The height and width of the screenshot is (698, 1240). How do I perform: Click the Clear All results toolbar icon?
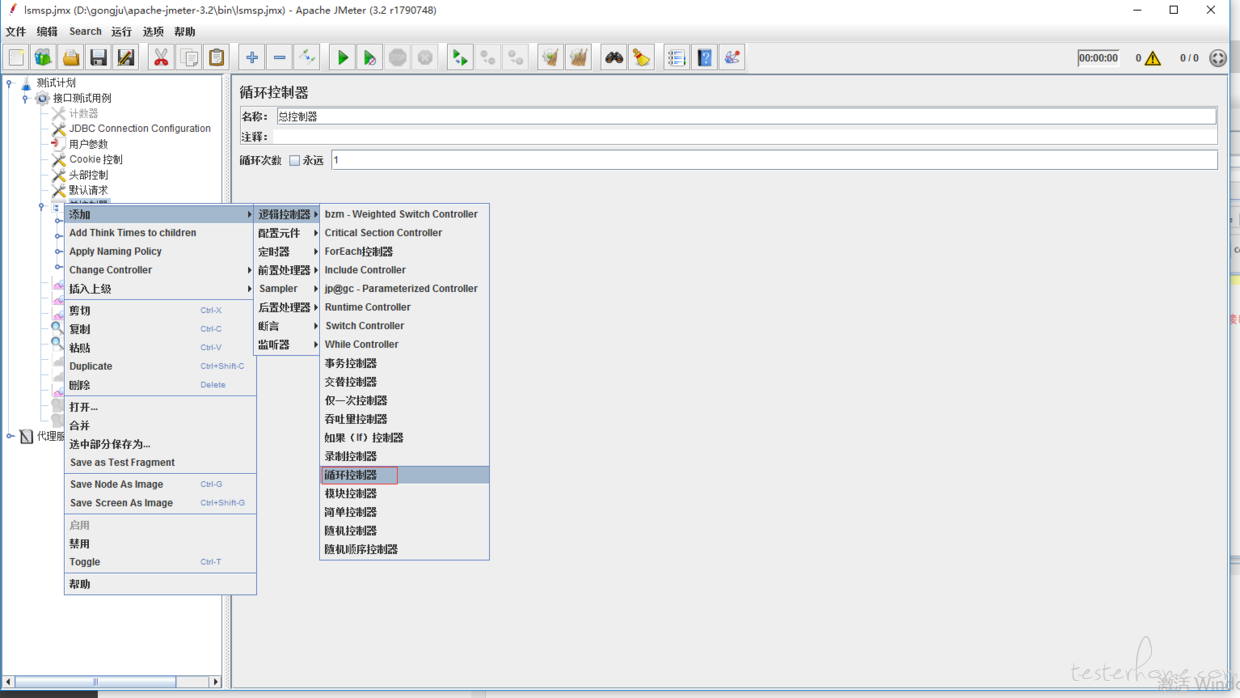(x=578, y=58)
